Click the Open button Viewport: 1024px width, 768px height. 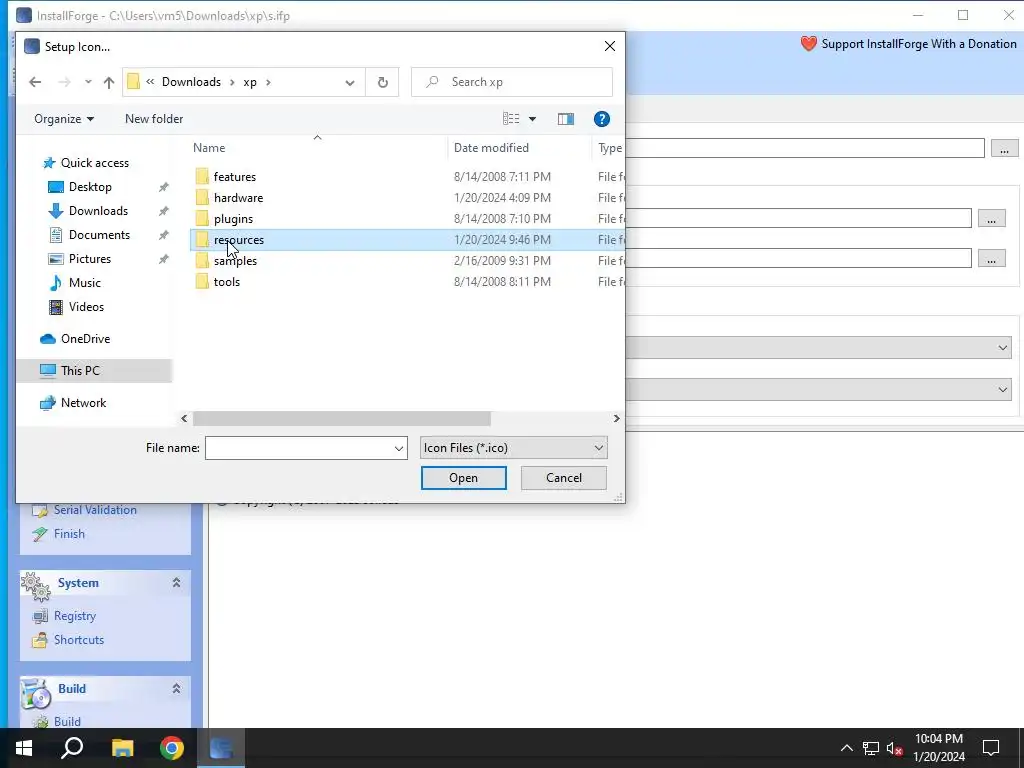(x=464, y=477)
